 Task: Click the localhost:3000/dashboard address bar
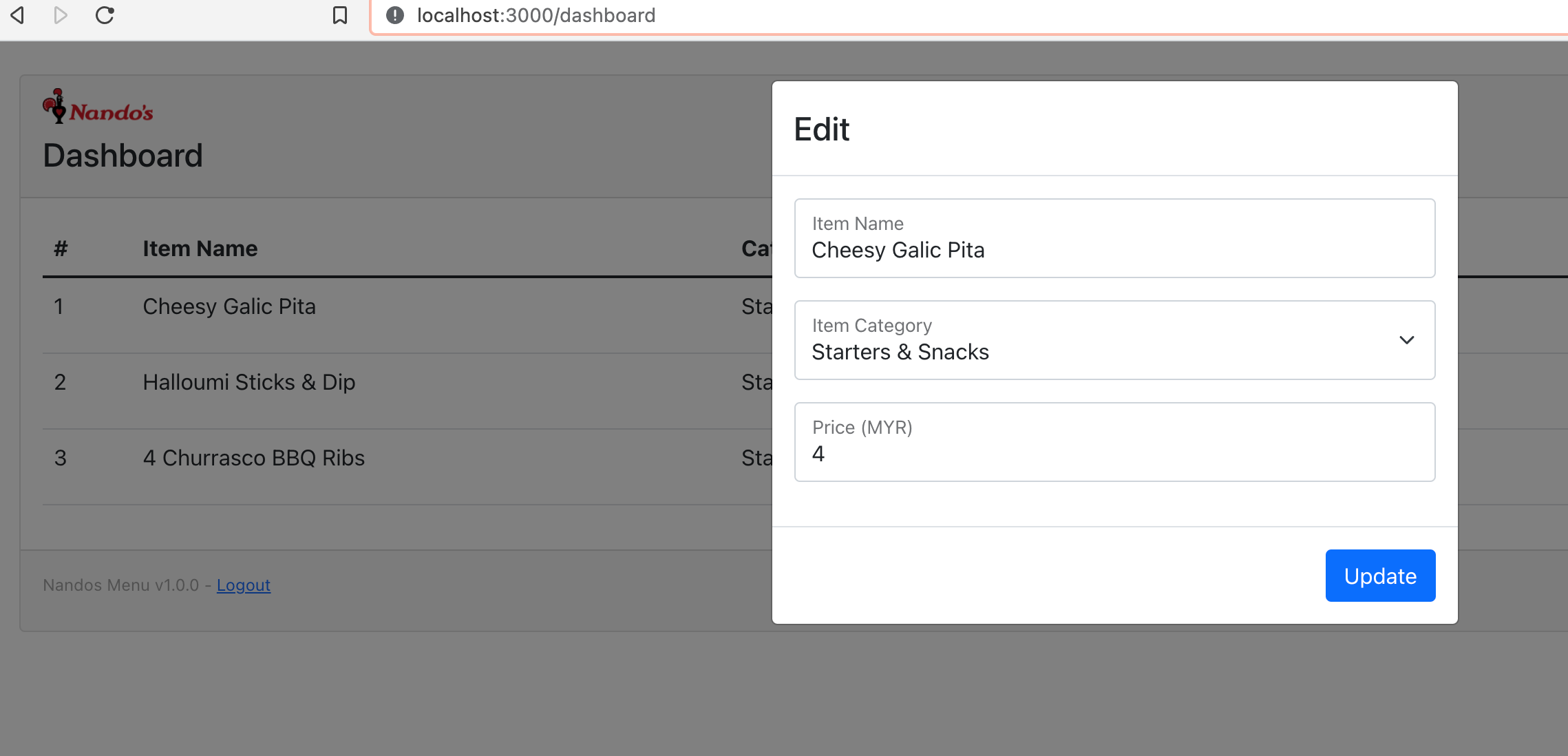(964, 15)
